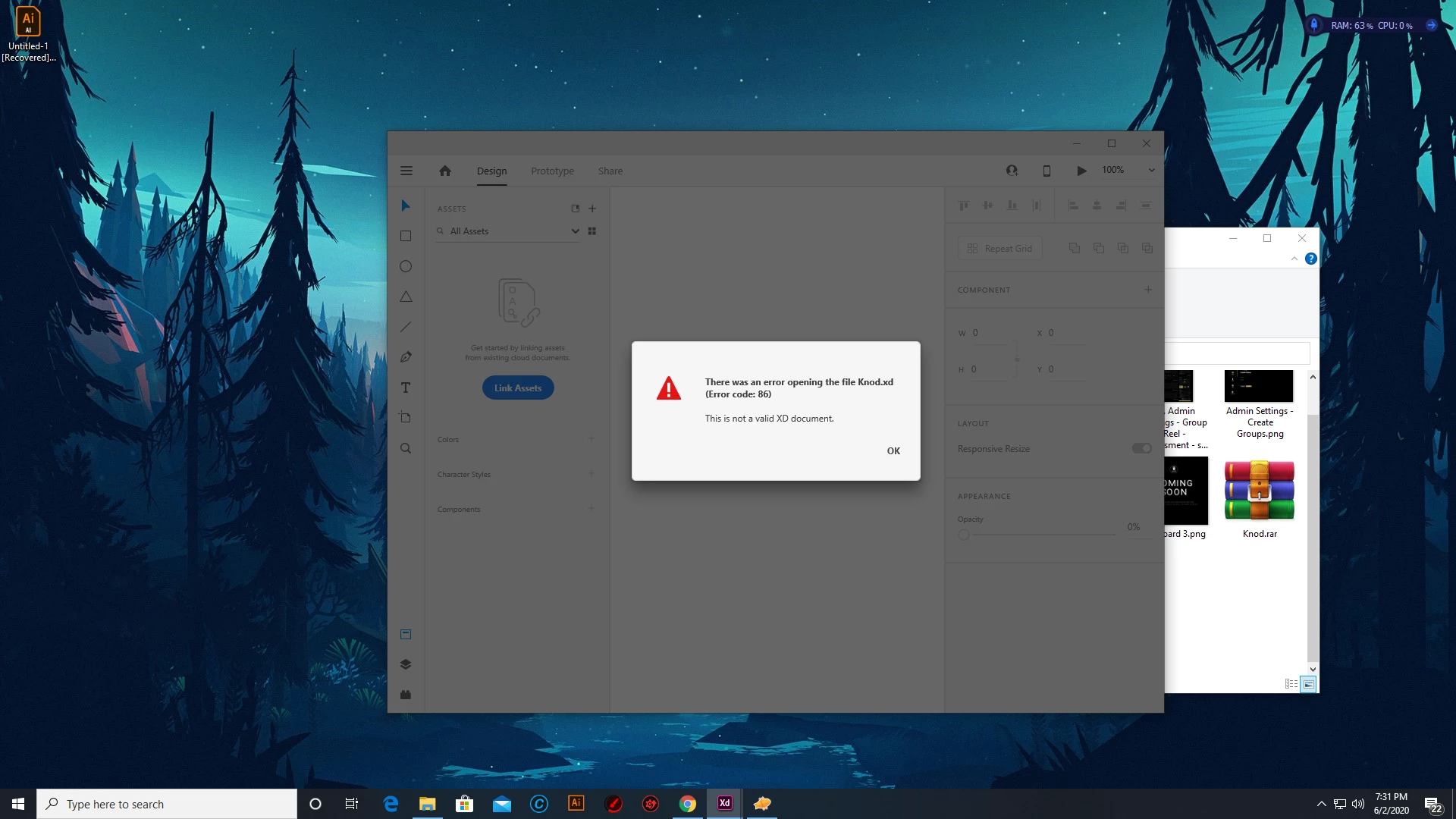This screenshot has height=819, width=1456.
Task: Select the Rectangle tool in XD toolbar
Action: coord(406,237)
